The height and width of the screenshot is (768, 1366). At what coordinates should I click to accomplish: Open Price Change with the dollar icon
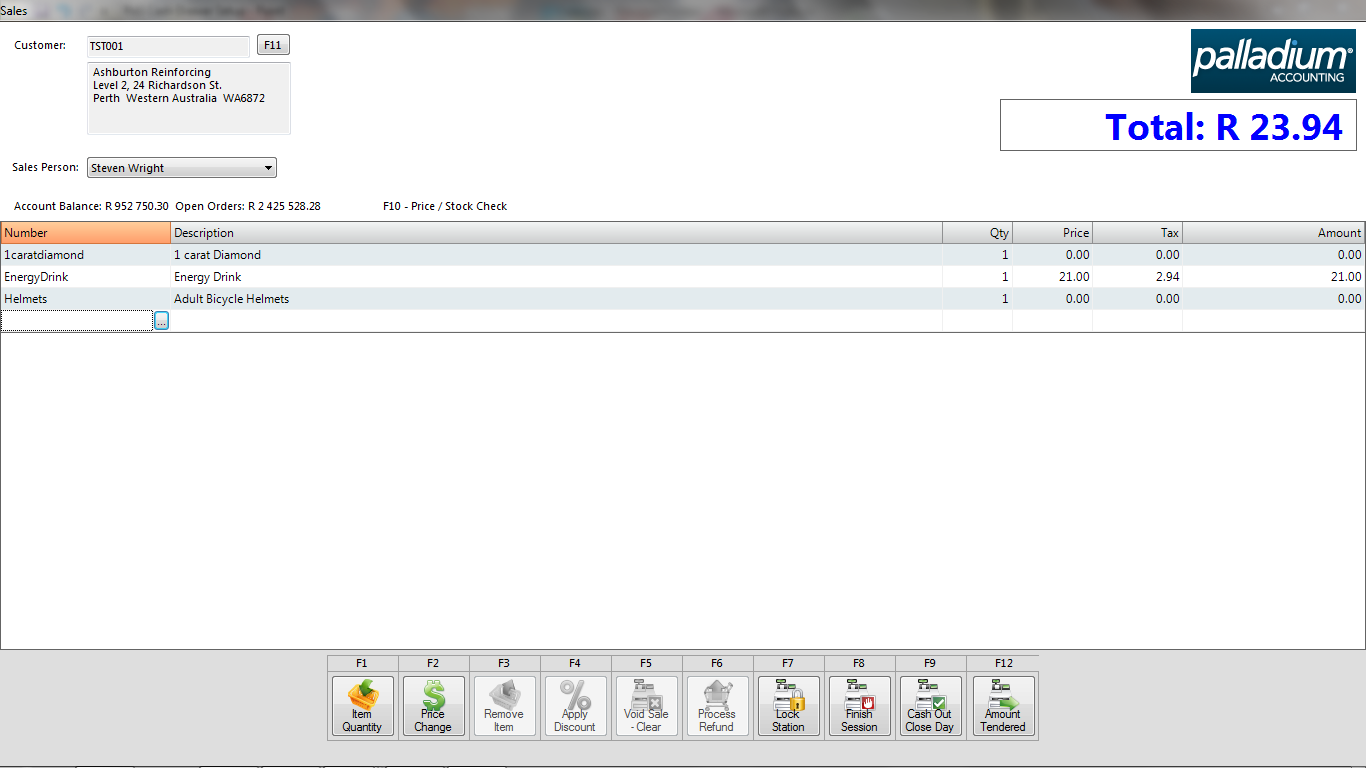pyautogui.click(x=433, y=706)
